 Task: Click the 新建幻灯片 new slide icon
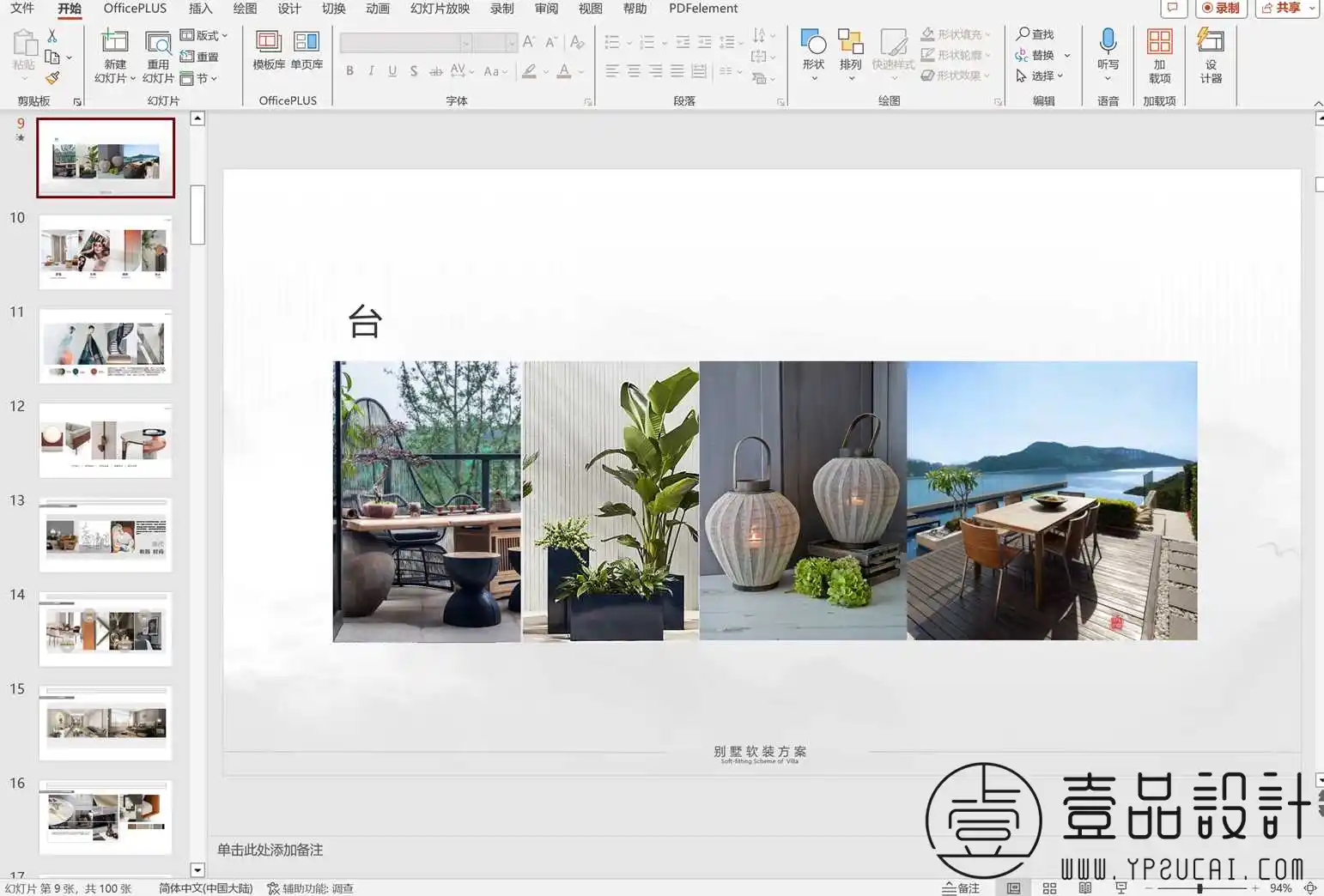[114, 42]
